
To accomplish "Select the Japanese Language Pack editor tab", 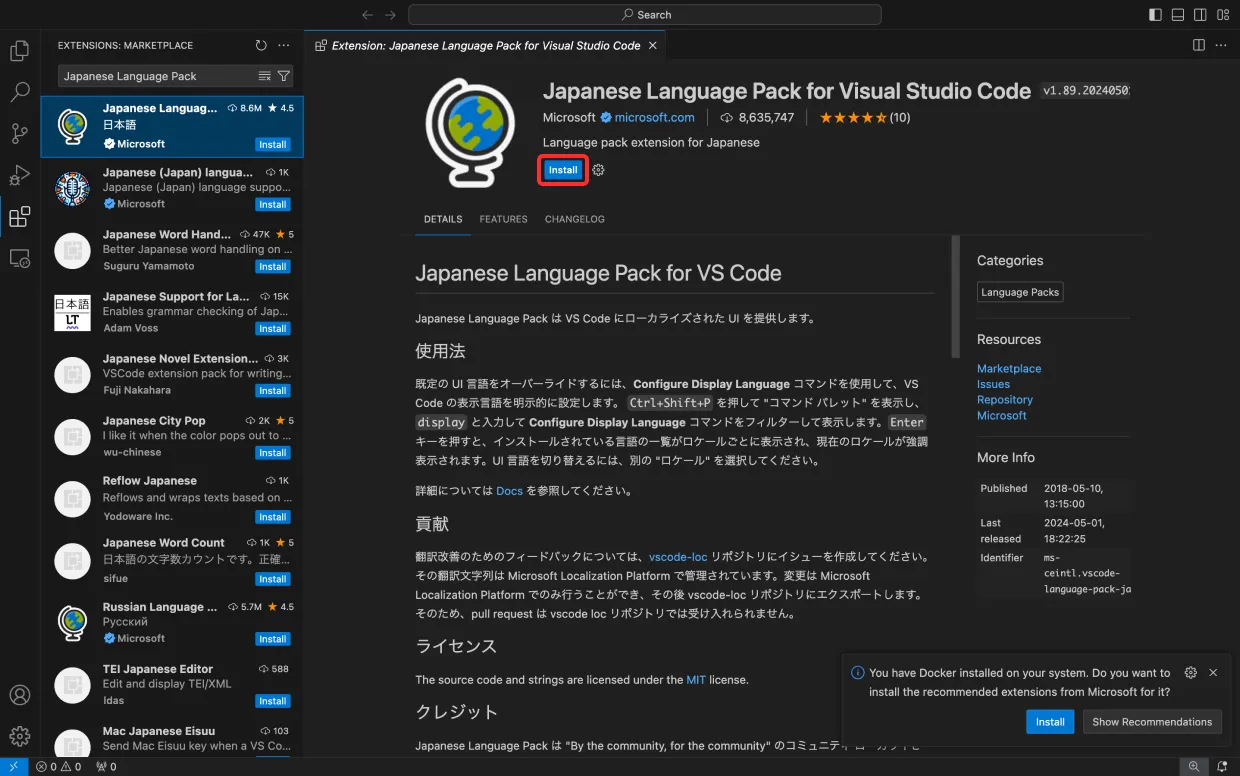I will click(486, 45).
